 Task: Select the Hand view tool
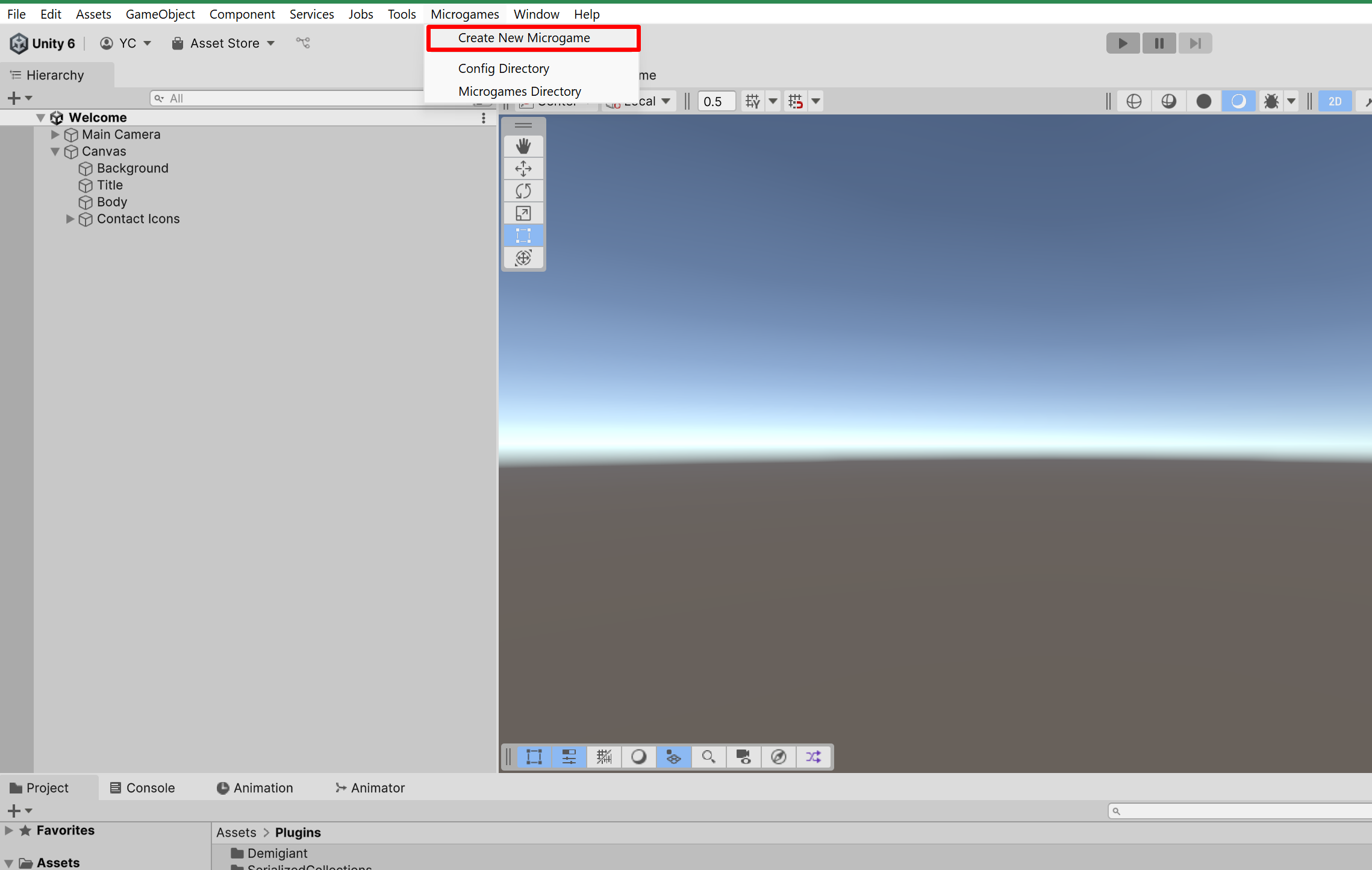pyautogui.click(x=523, y=146)
